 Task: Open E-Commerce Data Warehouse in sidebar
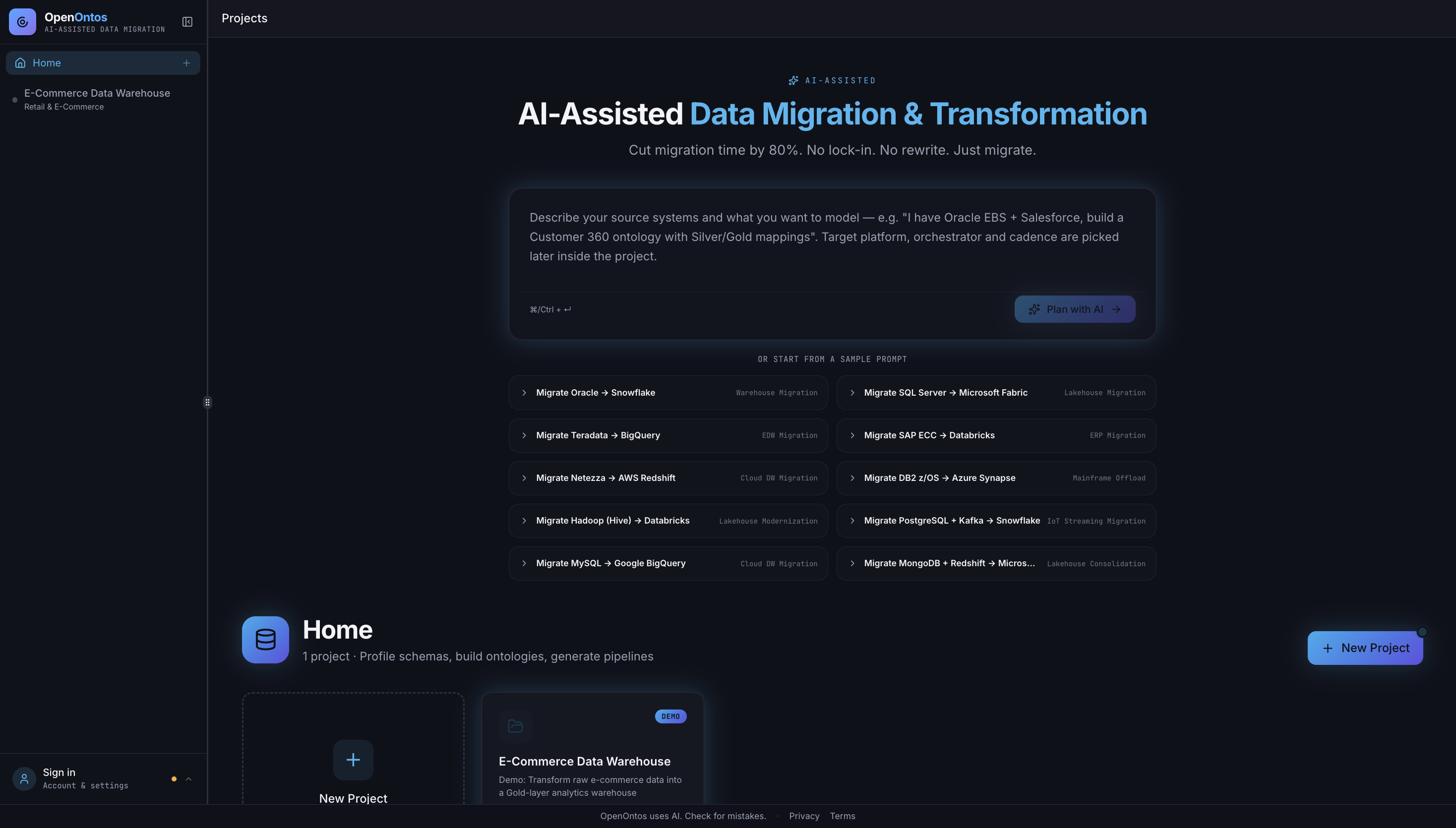103,100
